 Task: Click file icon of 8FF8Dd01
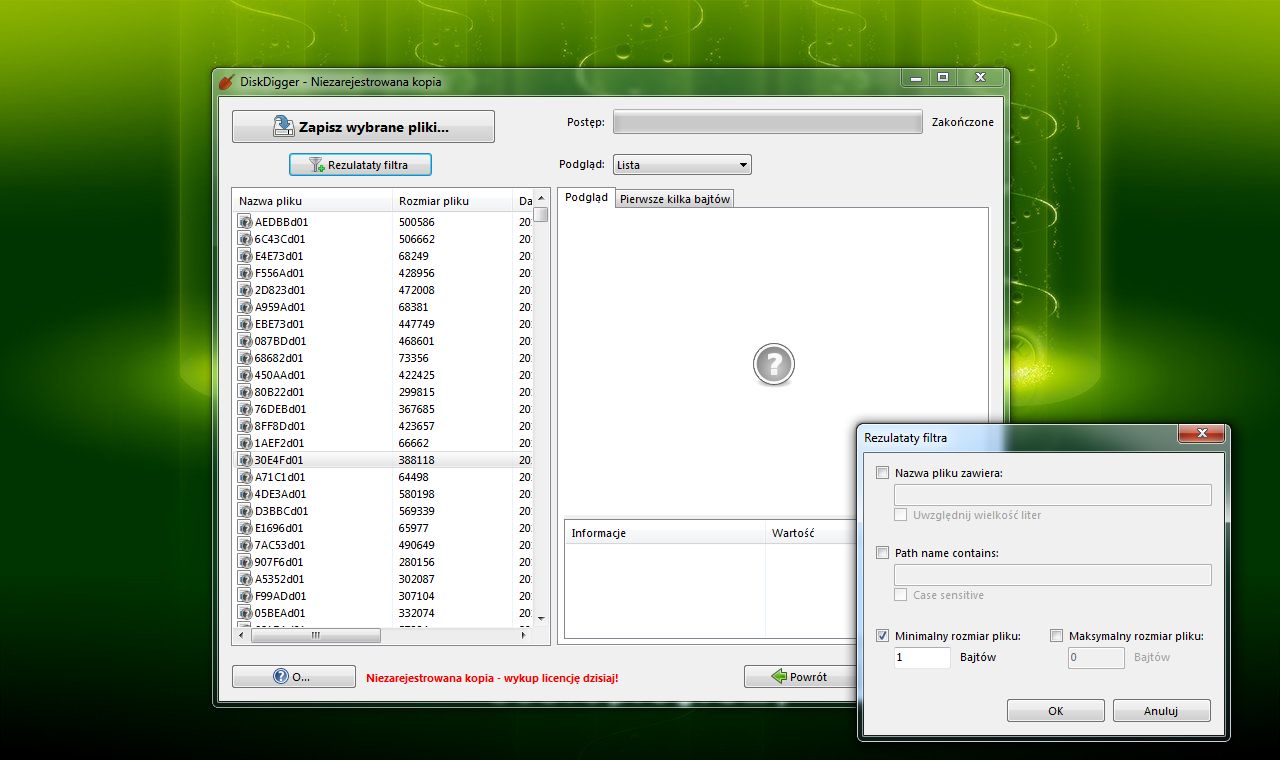[245, 426]
